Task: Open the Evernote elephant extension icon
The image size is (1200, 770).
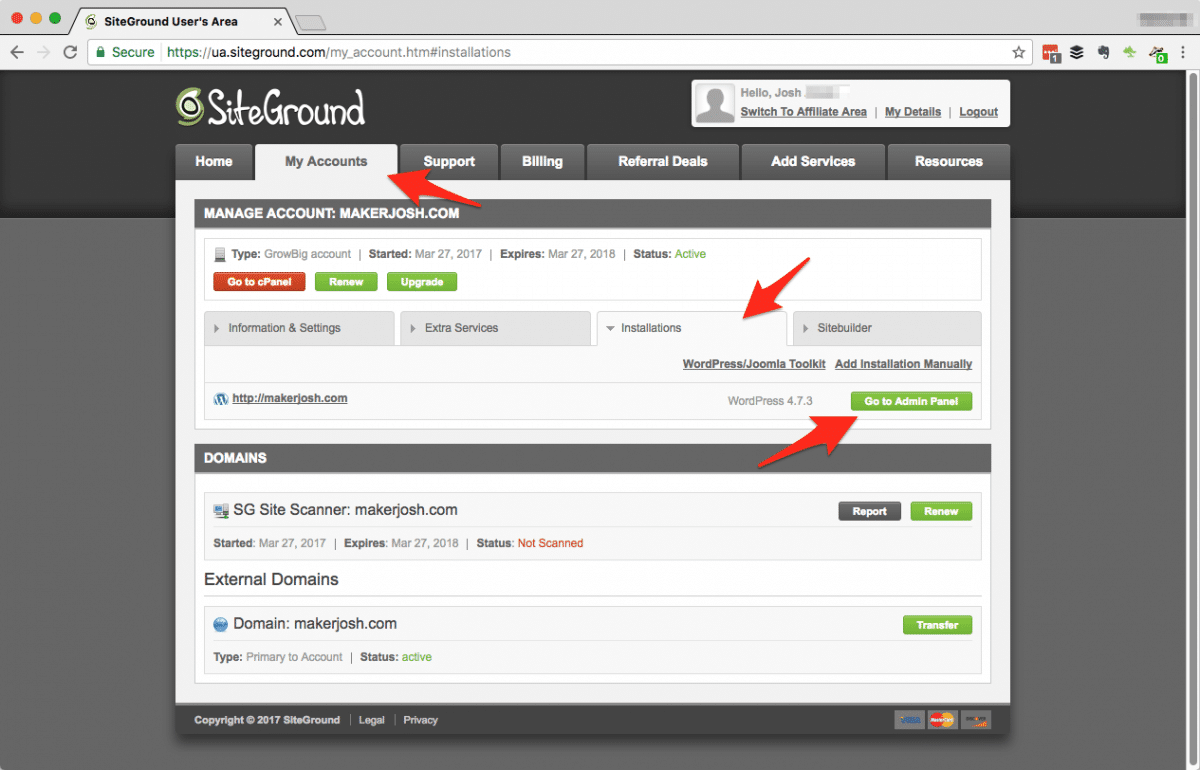Action: pos(1103,52)
